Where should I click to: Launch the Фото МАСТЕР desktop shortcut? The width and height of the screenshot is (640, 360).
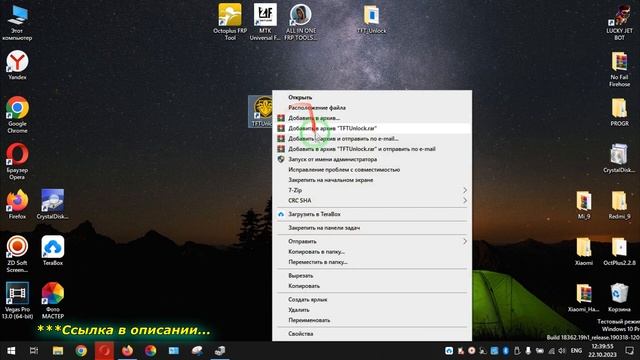[x=53, y=300]
